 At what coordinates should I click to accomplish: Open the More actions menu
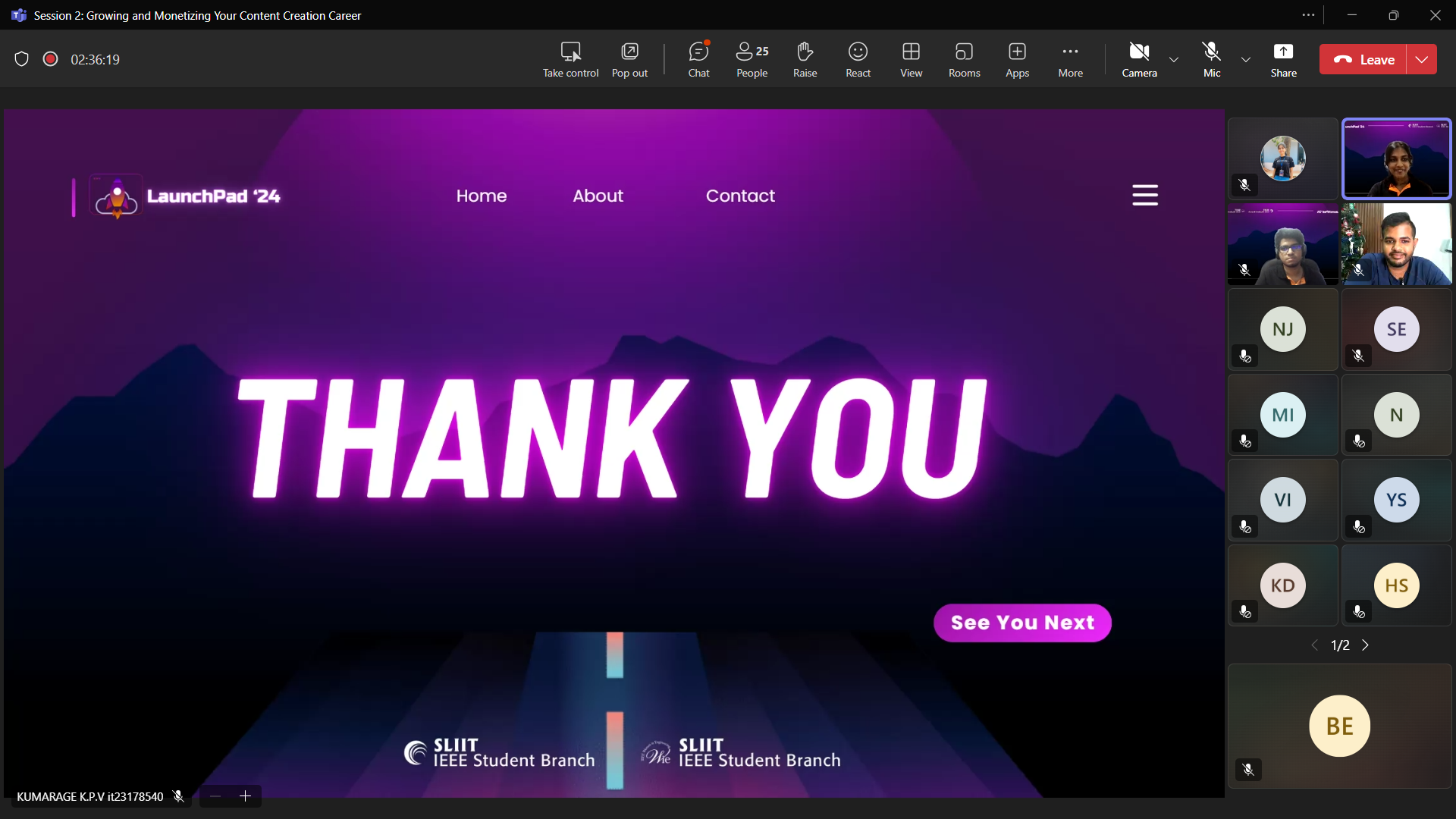[x=1070, y=59]
